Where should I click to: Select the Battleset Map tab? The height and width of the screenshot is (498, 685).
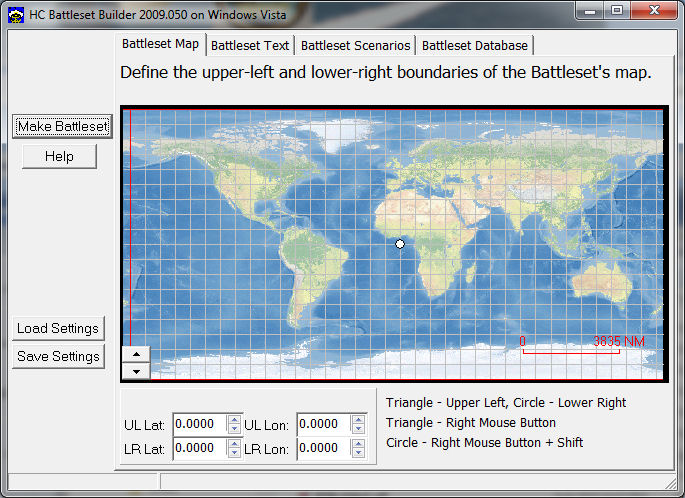pyautogui.click(x=160, y=44)
